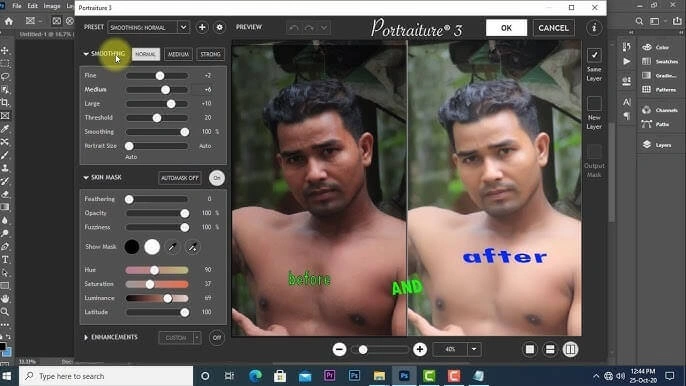Undo the last change in Portraiture
This screenshot has width=686, height=386.
click(294, 28)
